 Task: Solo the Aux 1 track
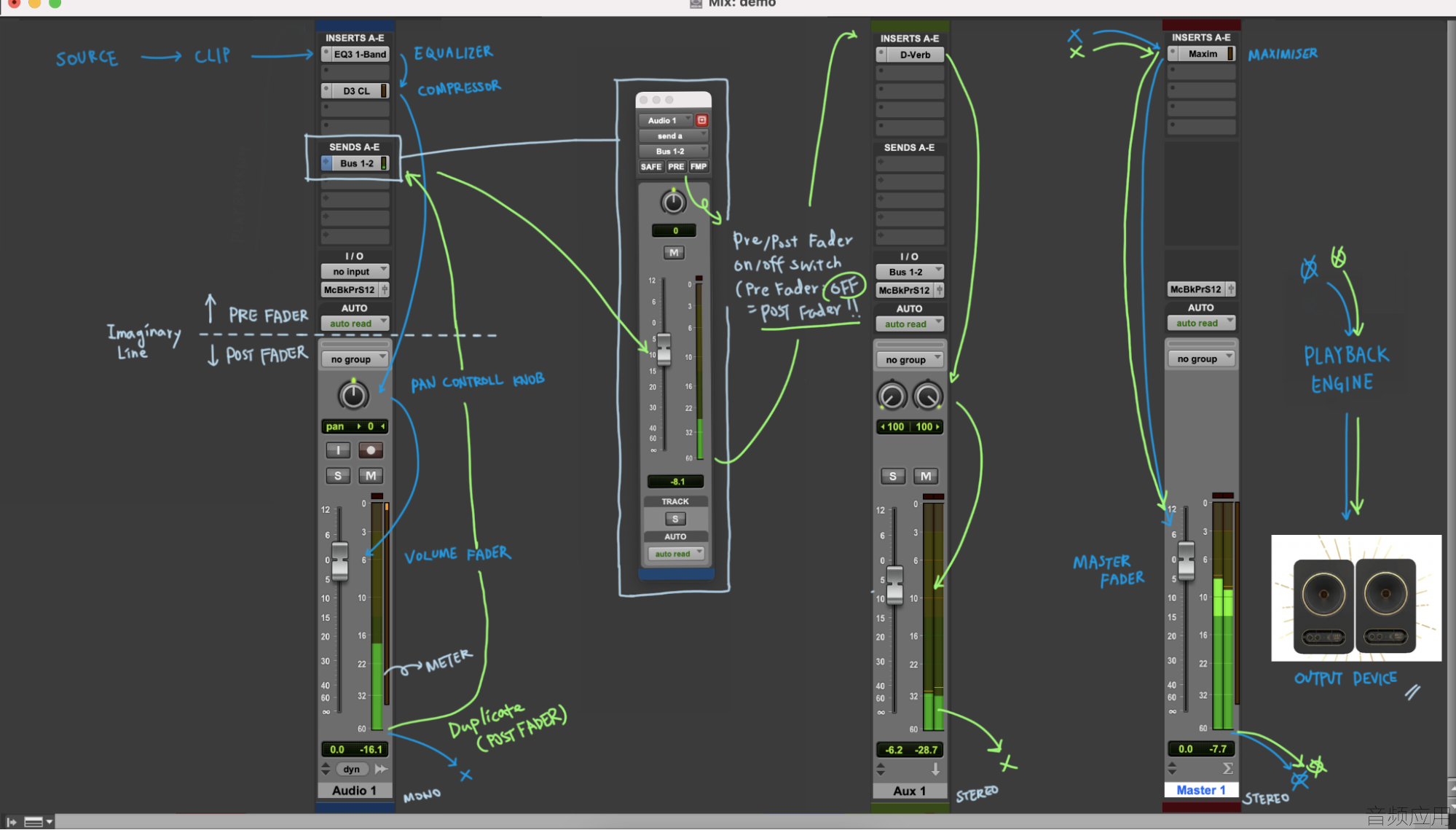point(893,477)
